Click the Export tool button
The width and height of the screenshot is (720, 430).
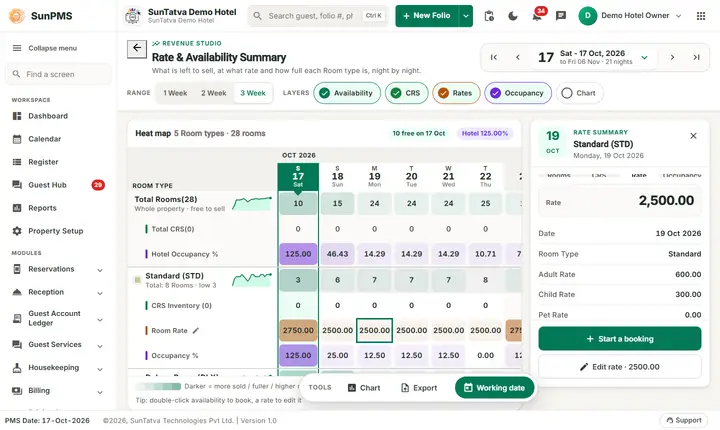[418, 388]
